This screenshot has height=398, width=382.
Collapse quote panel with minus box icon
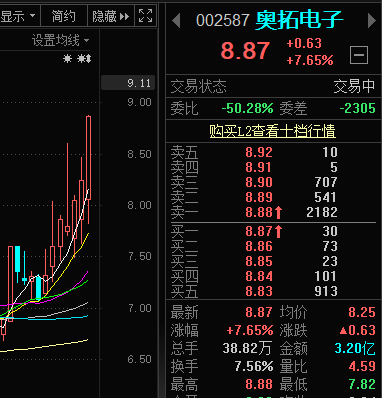359,55
